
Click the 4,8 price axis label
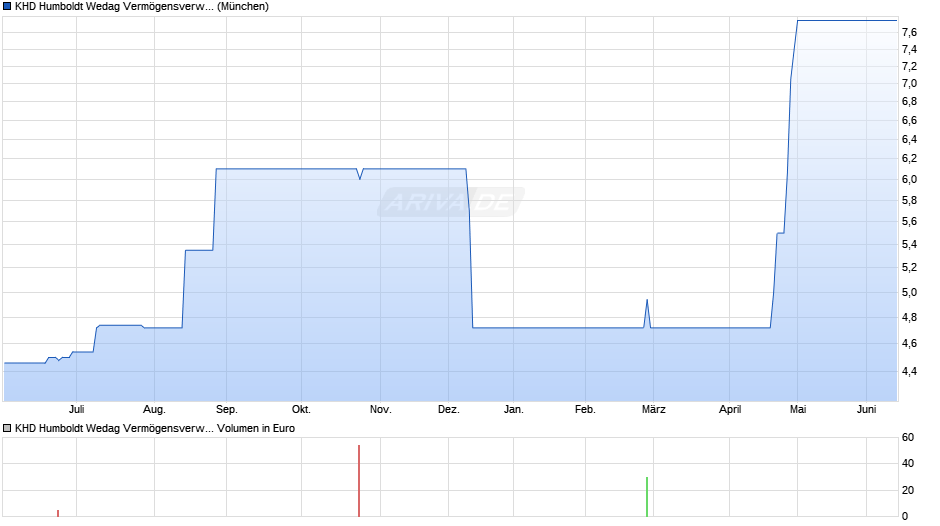pyautogui.click(x=909, y=317)
